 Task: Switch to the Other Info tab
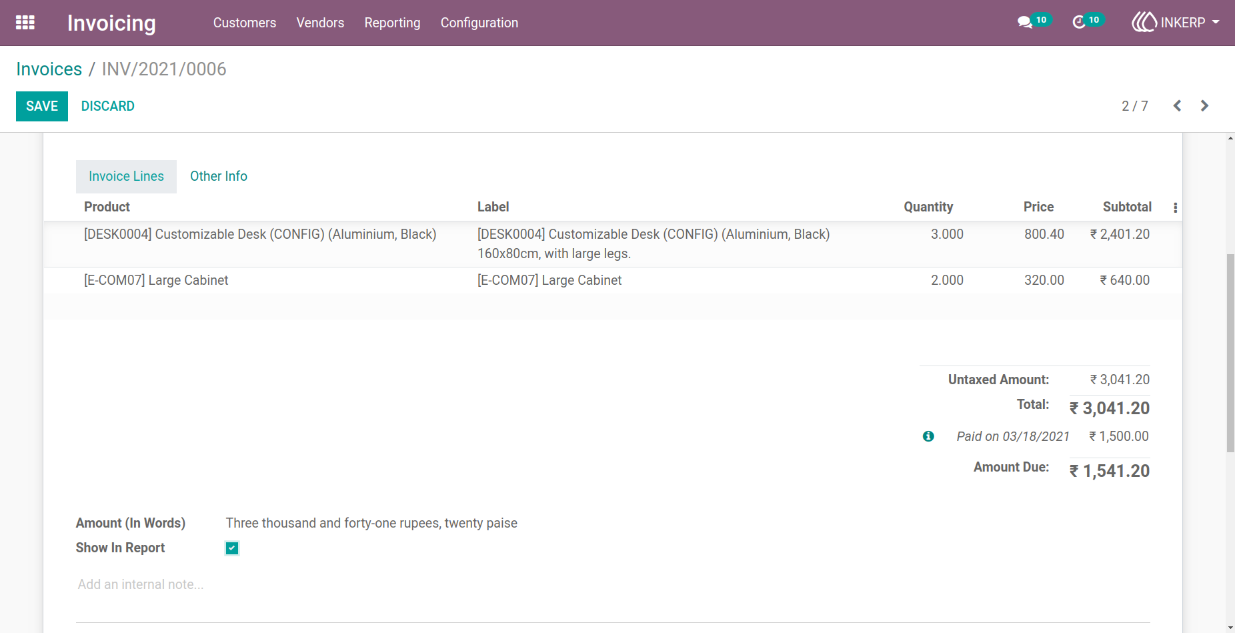(219, 176)
